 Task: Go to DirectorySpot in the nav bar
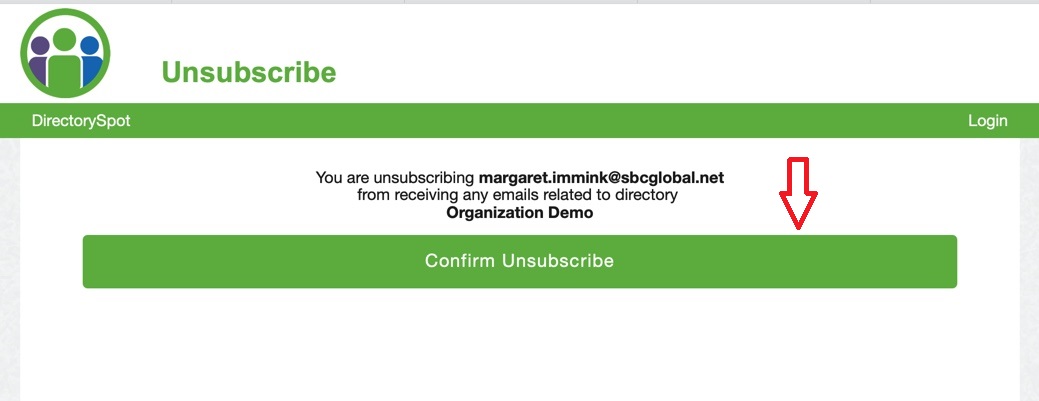(x=81, y=121)
